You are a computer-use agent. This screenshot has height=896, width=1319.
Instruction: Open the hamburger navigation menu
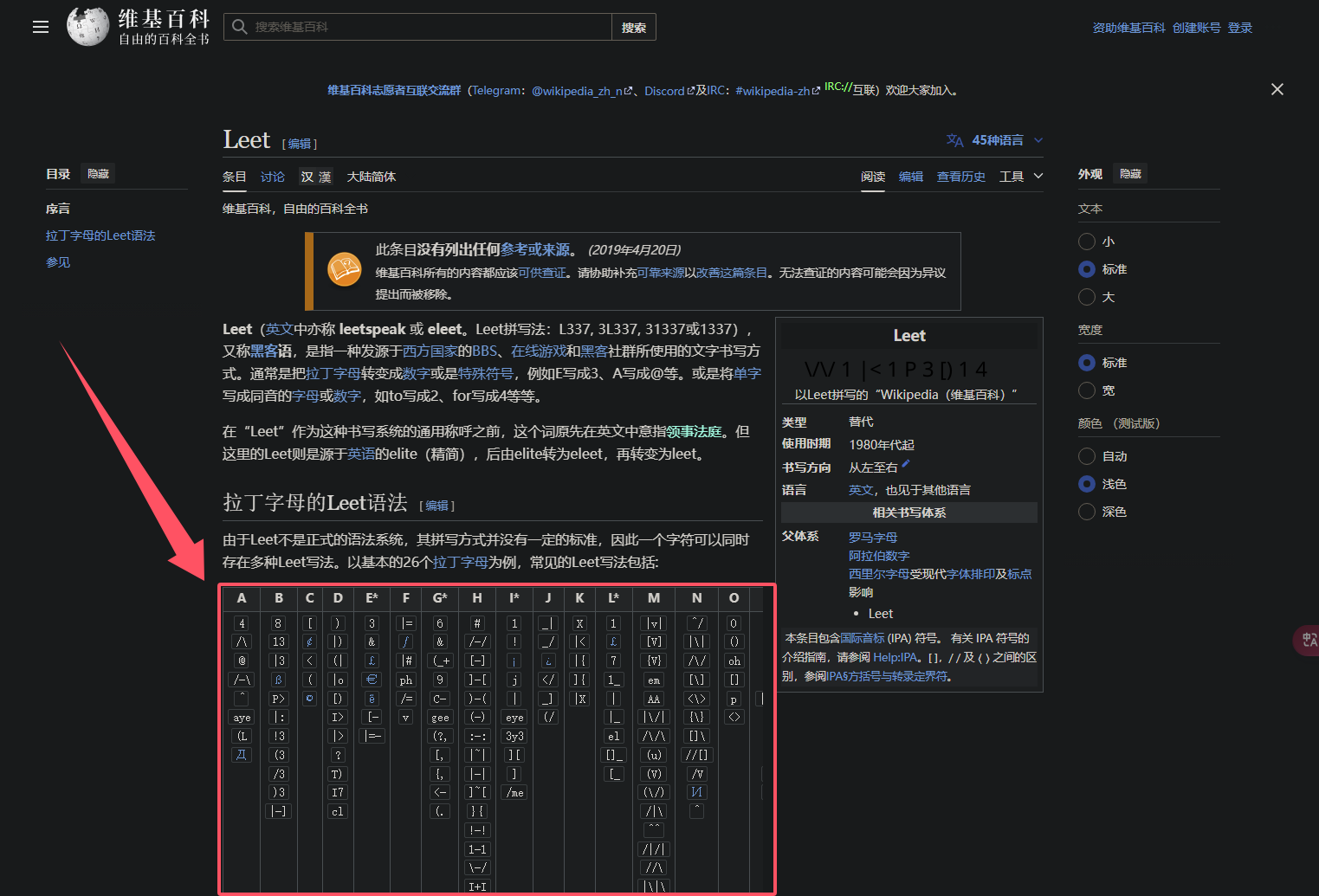click(40, 27)
